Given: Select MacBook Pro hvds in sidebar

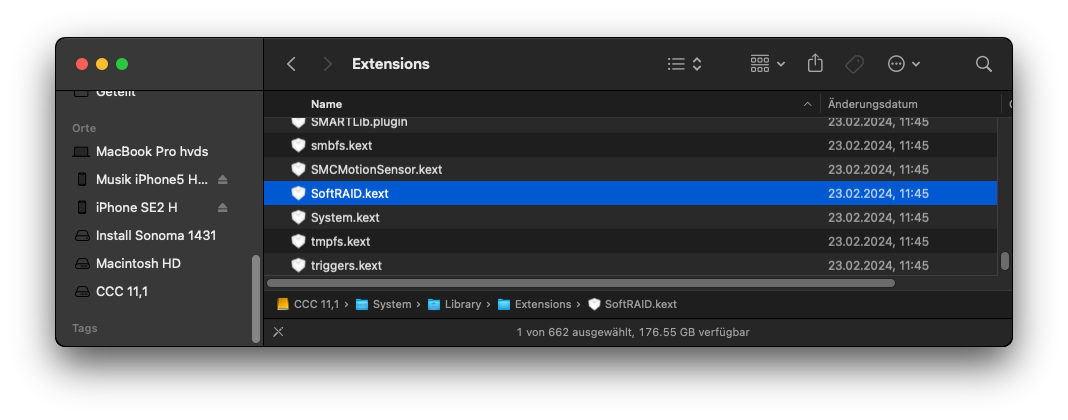Looking at the screenshot, I should coord(151,152).
